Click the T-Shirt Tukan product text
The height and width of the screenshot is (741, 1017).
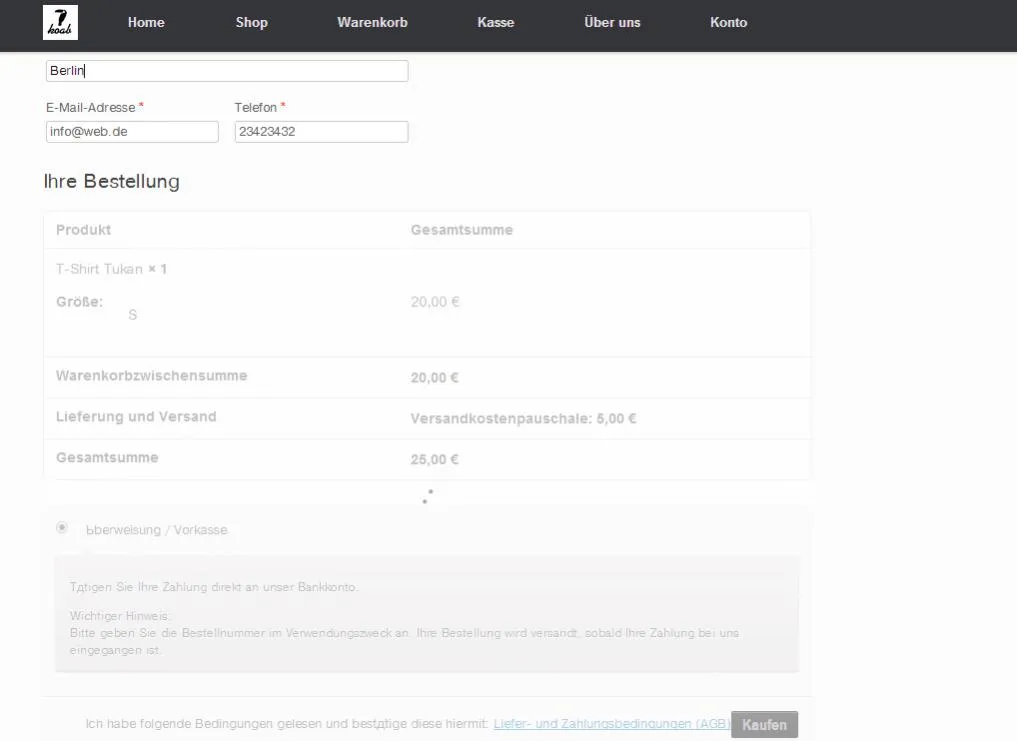(x=99, y=269)
